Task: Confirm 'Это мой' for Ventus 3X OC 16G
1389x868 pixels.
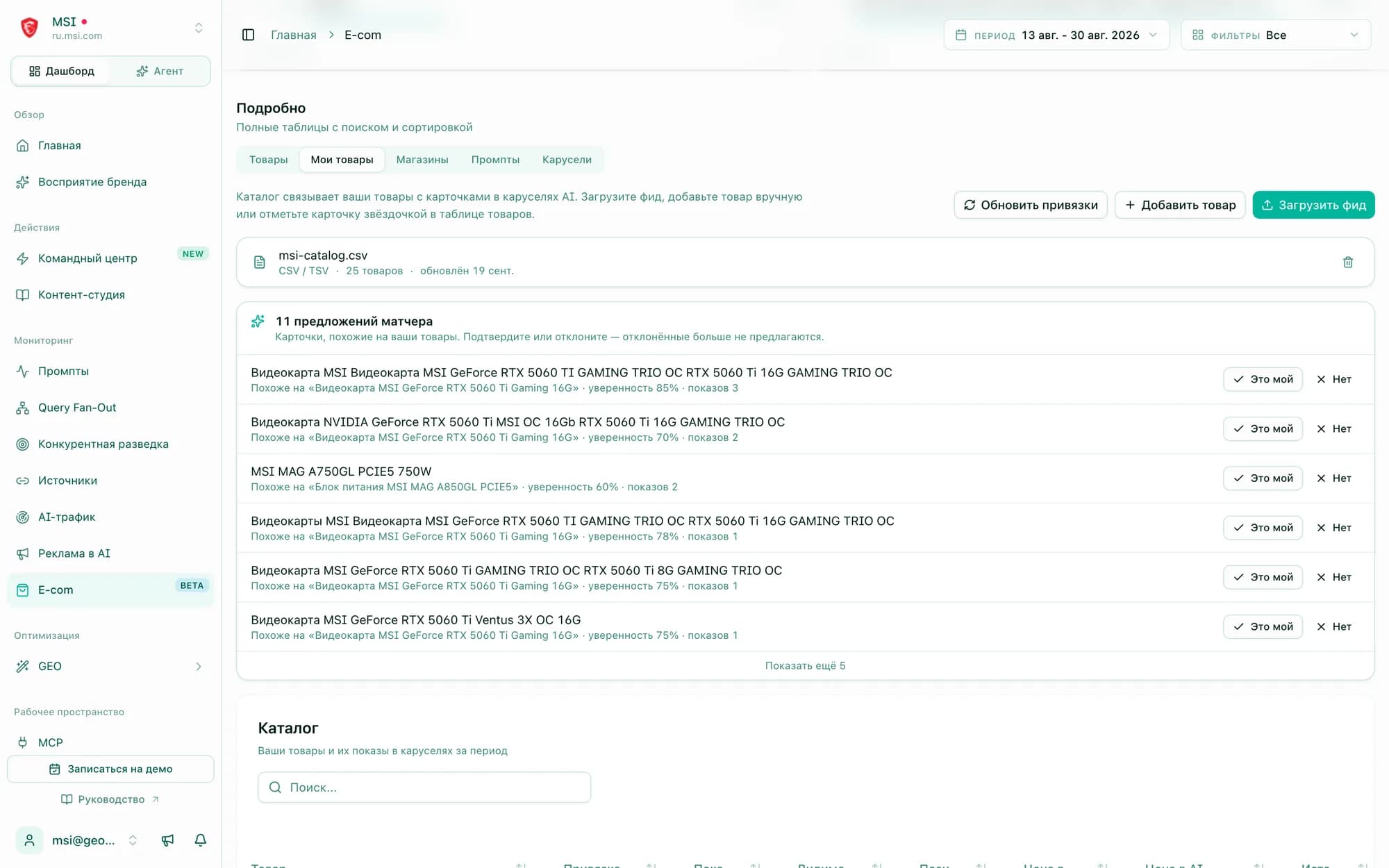Action: (1263, 626)
